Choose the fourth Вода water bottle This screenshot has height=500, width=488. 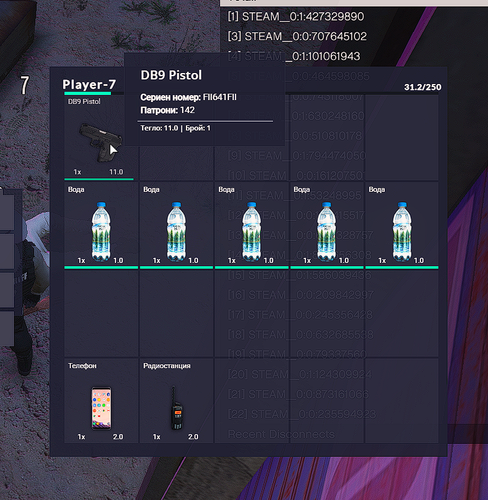(x=327, y=231)
